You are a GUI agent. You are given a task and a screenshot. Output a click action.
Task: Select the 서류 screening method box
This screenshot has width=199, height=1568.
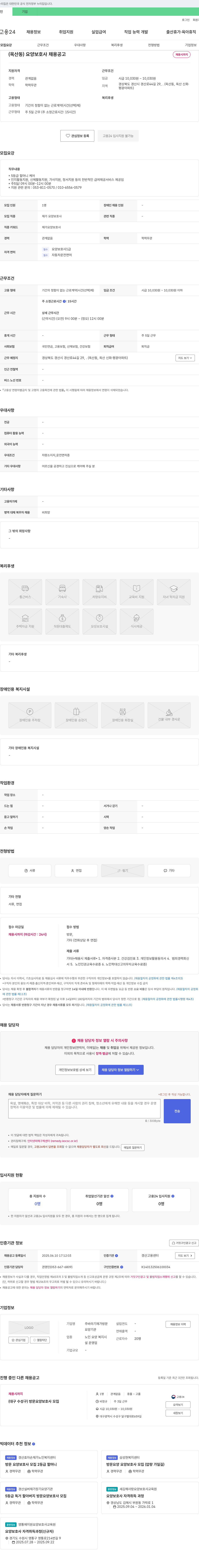point(30,870)
